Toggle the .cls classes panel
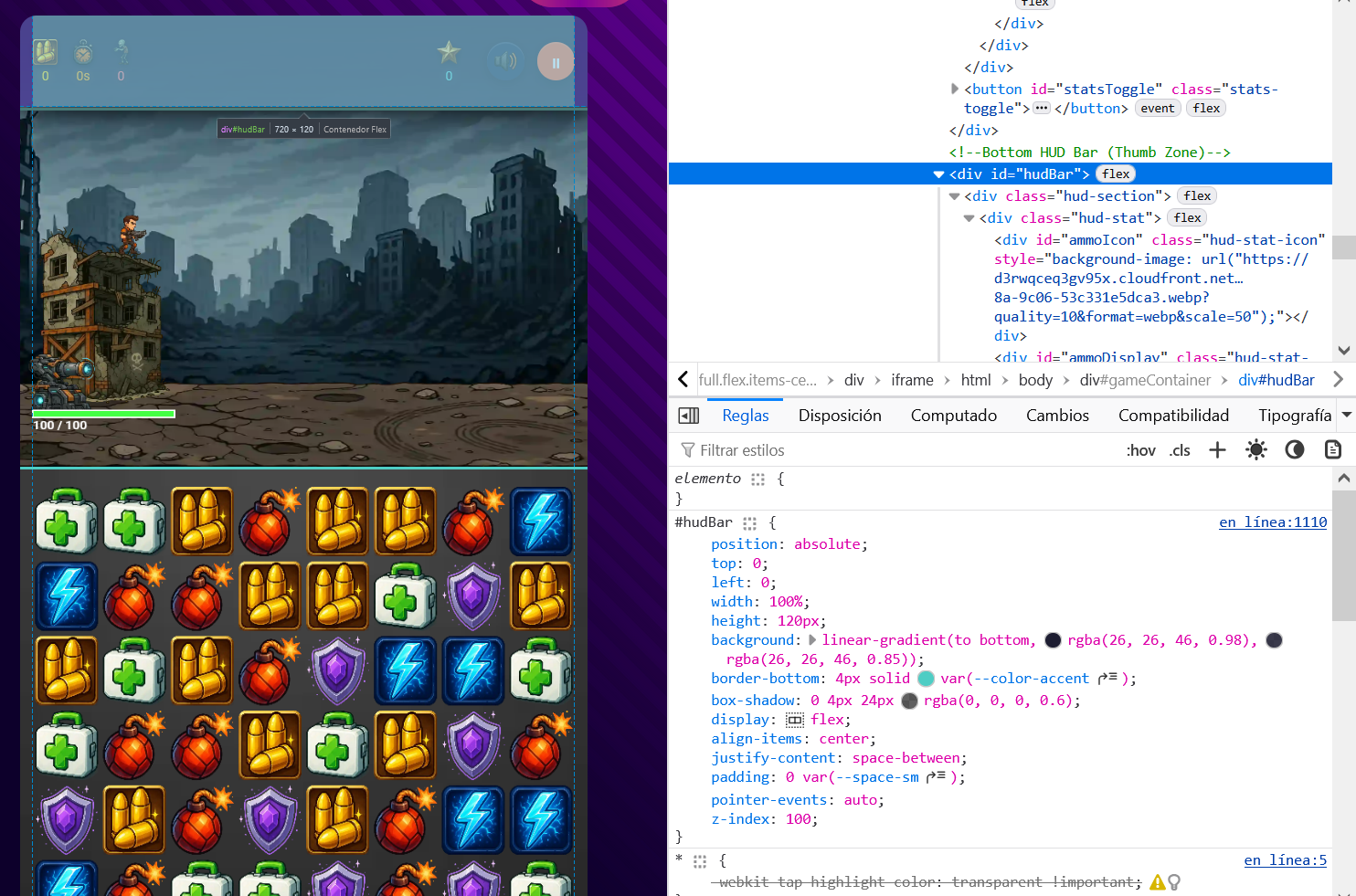1356x896 pixels. point(1180,450)
